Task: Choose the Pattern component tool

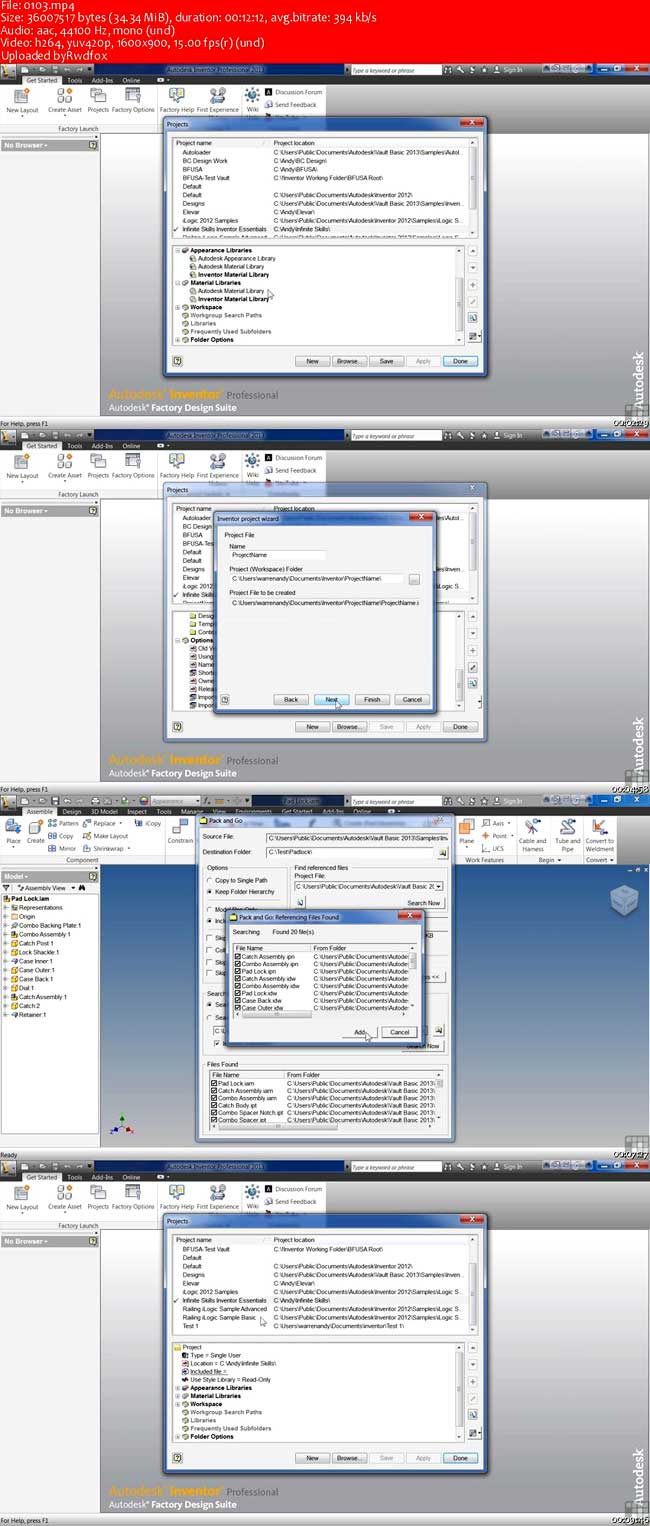Action: [64, 823]
